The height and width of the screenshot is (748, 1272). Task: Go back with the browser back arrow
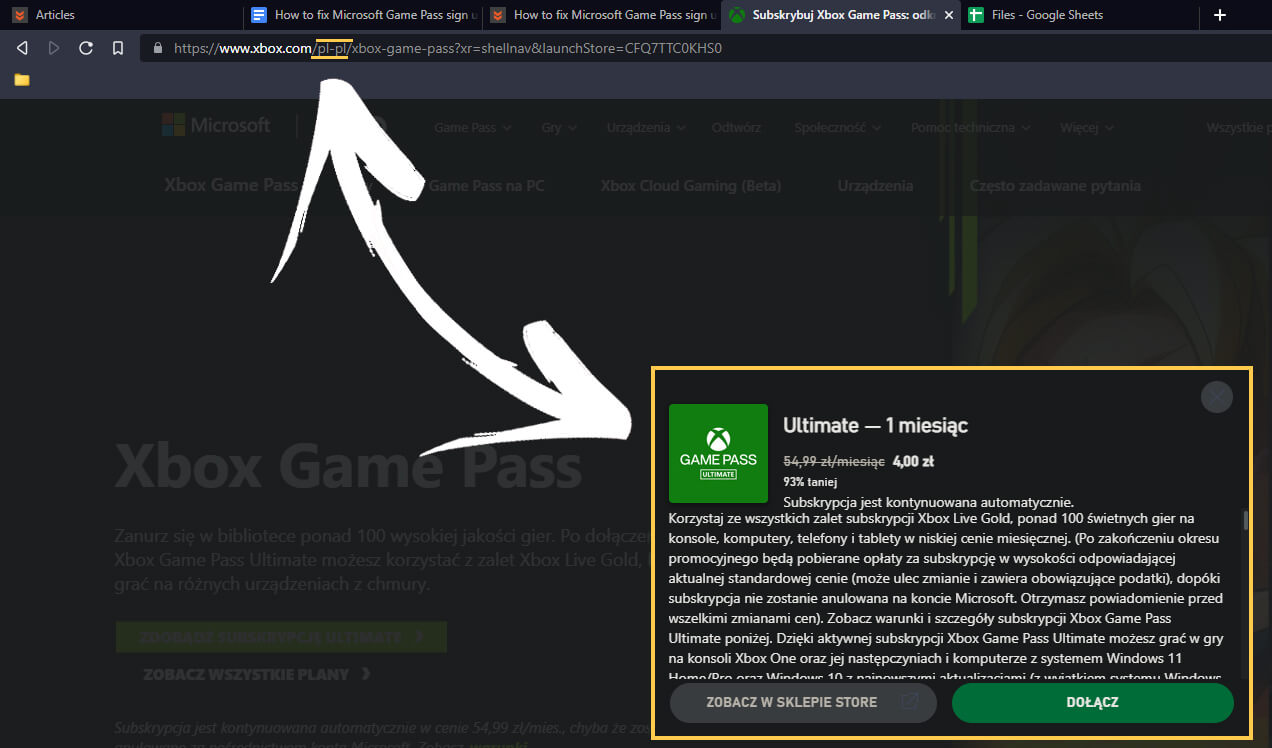pos(22,48)
